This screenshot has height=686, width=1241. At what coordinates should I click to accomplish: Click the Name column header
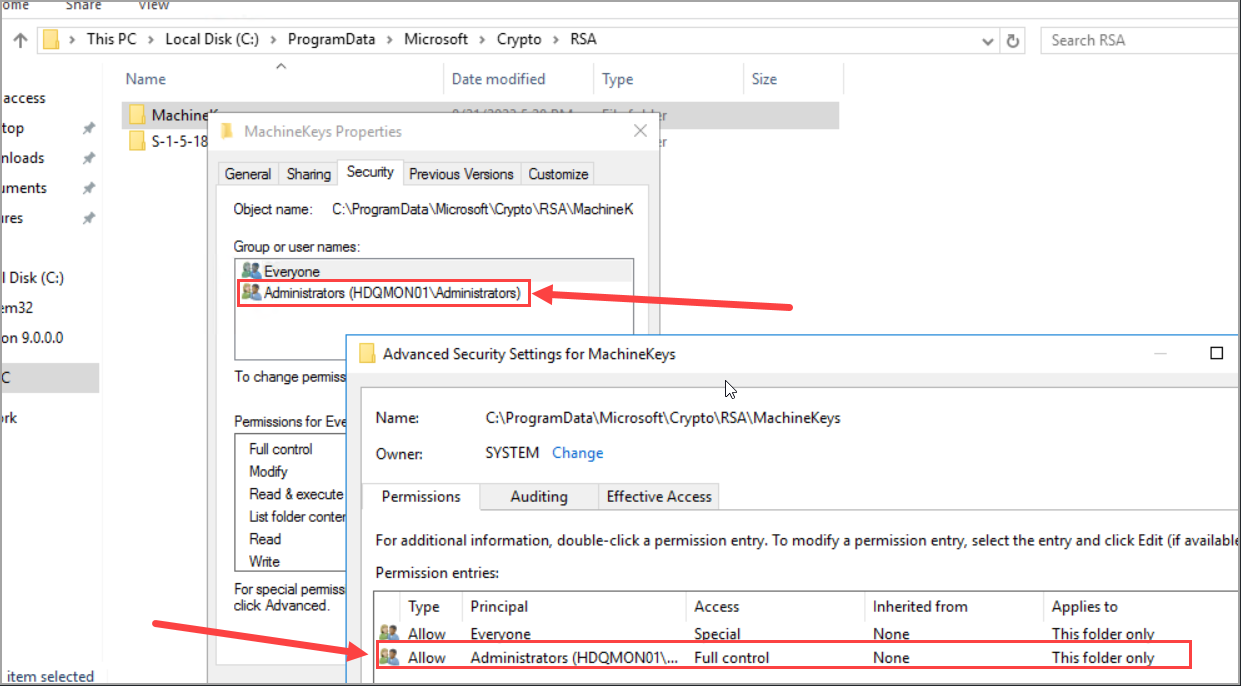(146, 78)
